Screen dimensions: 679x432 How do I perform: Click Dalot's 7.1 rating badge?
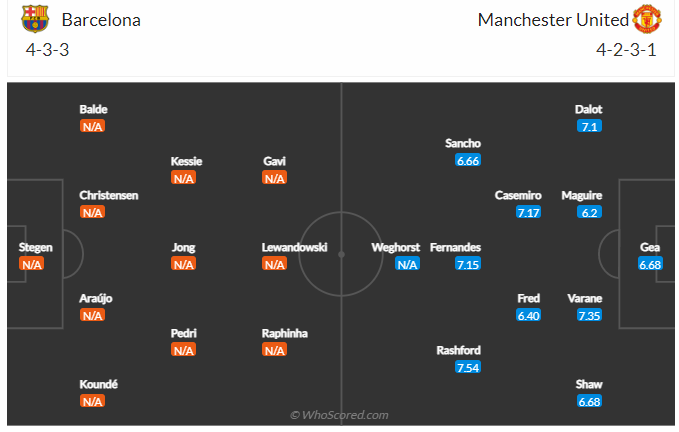point(589,126)
